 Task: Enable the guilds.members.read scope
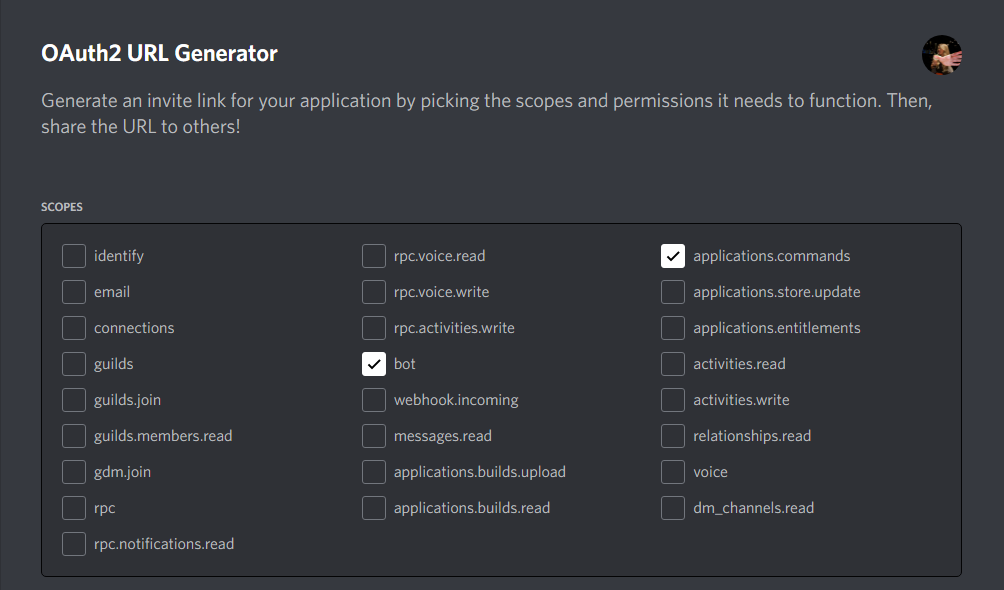73,436
